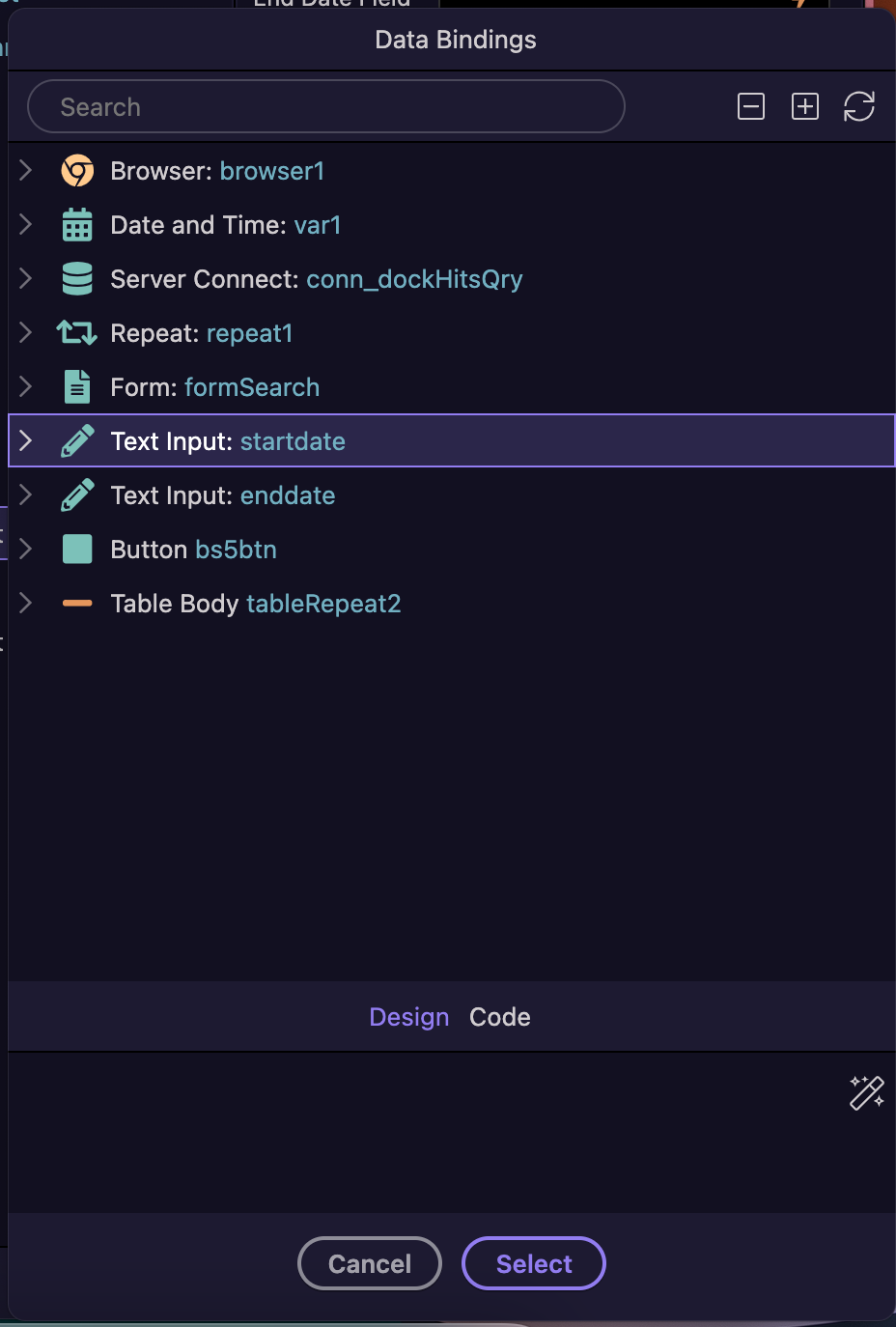
Task: Click the Browser chrome icon
Action: (77, 171)
